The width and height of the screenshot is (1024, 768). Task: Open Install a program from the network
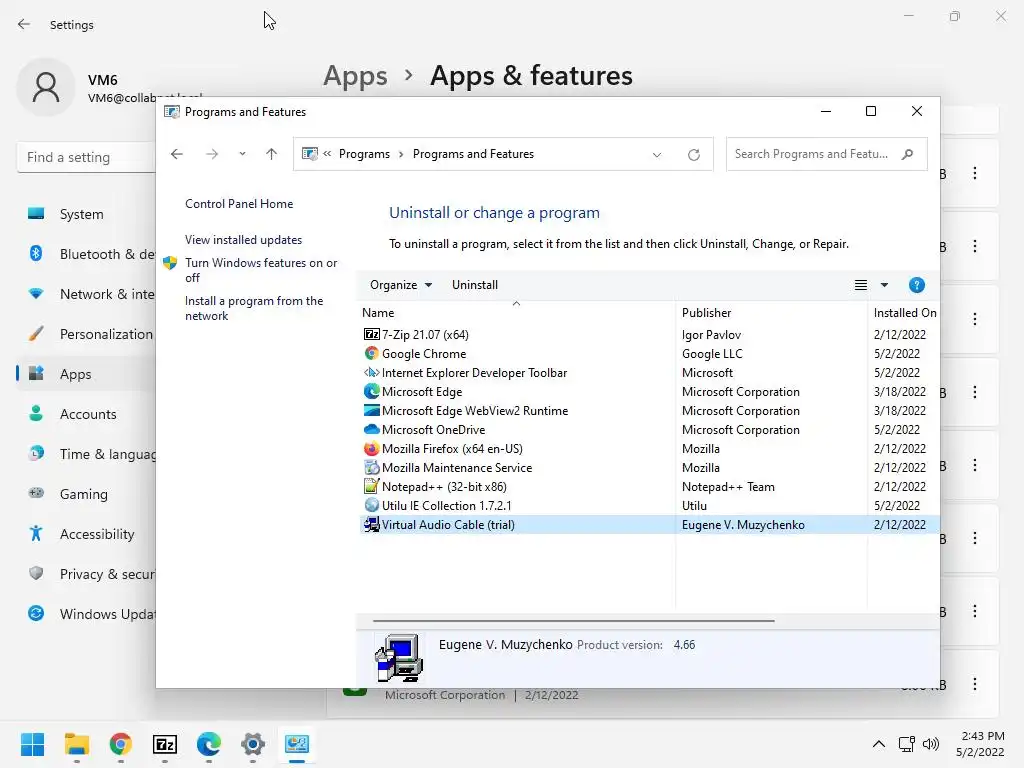tap(254, 308)
